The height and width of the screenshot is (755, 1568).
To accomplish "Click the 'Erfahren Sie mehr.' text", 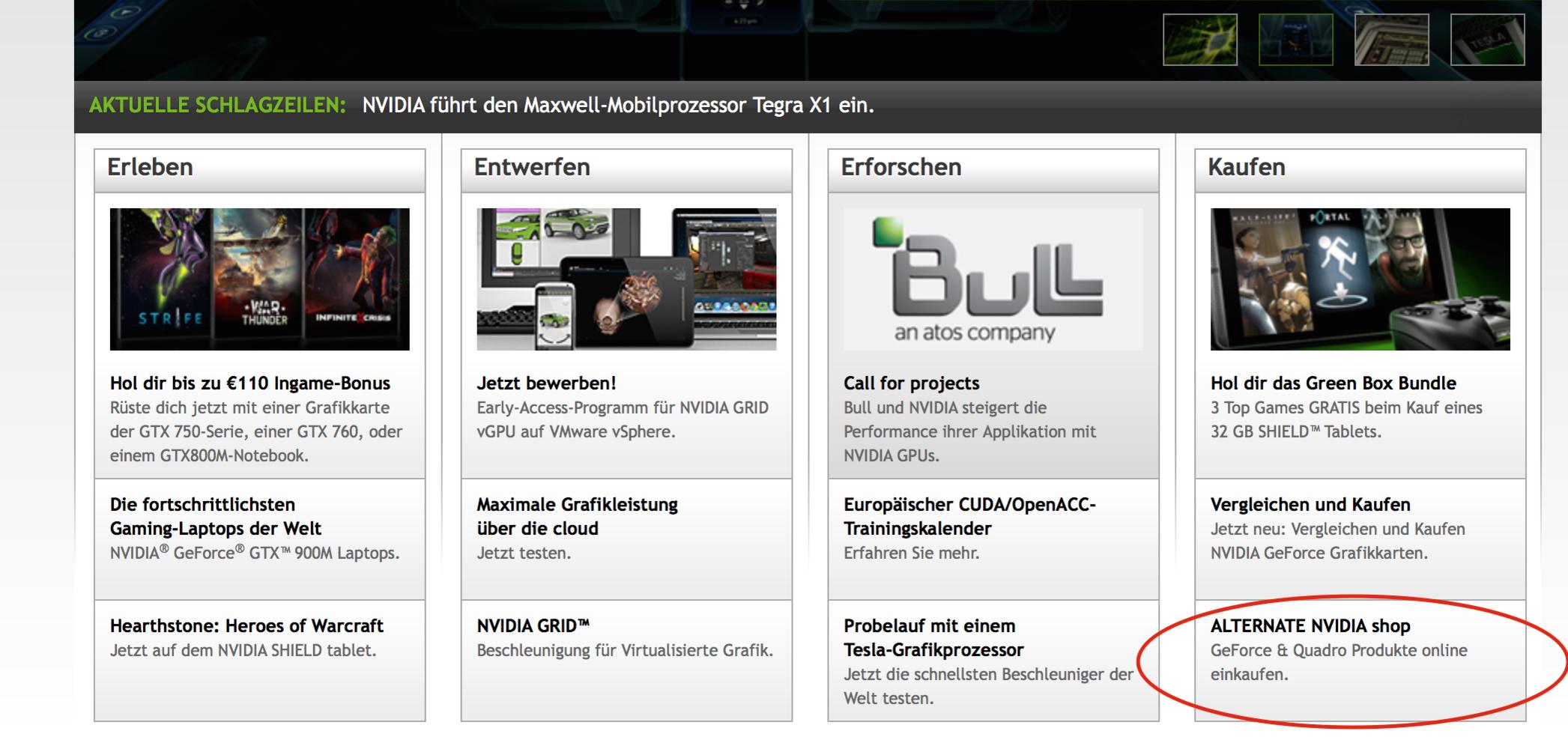I will click(911, 554).
